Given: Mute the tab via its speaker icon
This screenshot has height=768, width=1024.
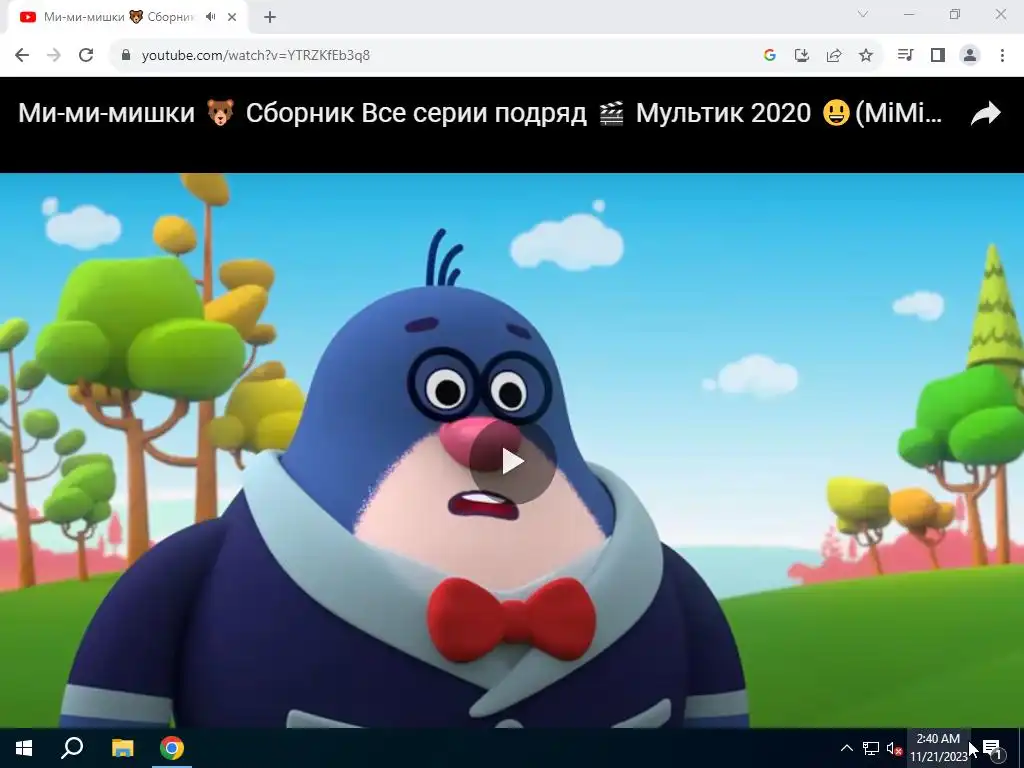Looking at the screenshot, I should coord(210,17).
